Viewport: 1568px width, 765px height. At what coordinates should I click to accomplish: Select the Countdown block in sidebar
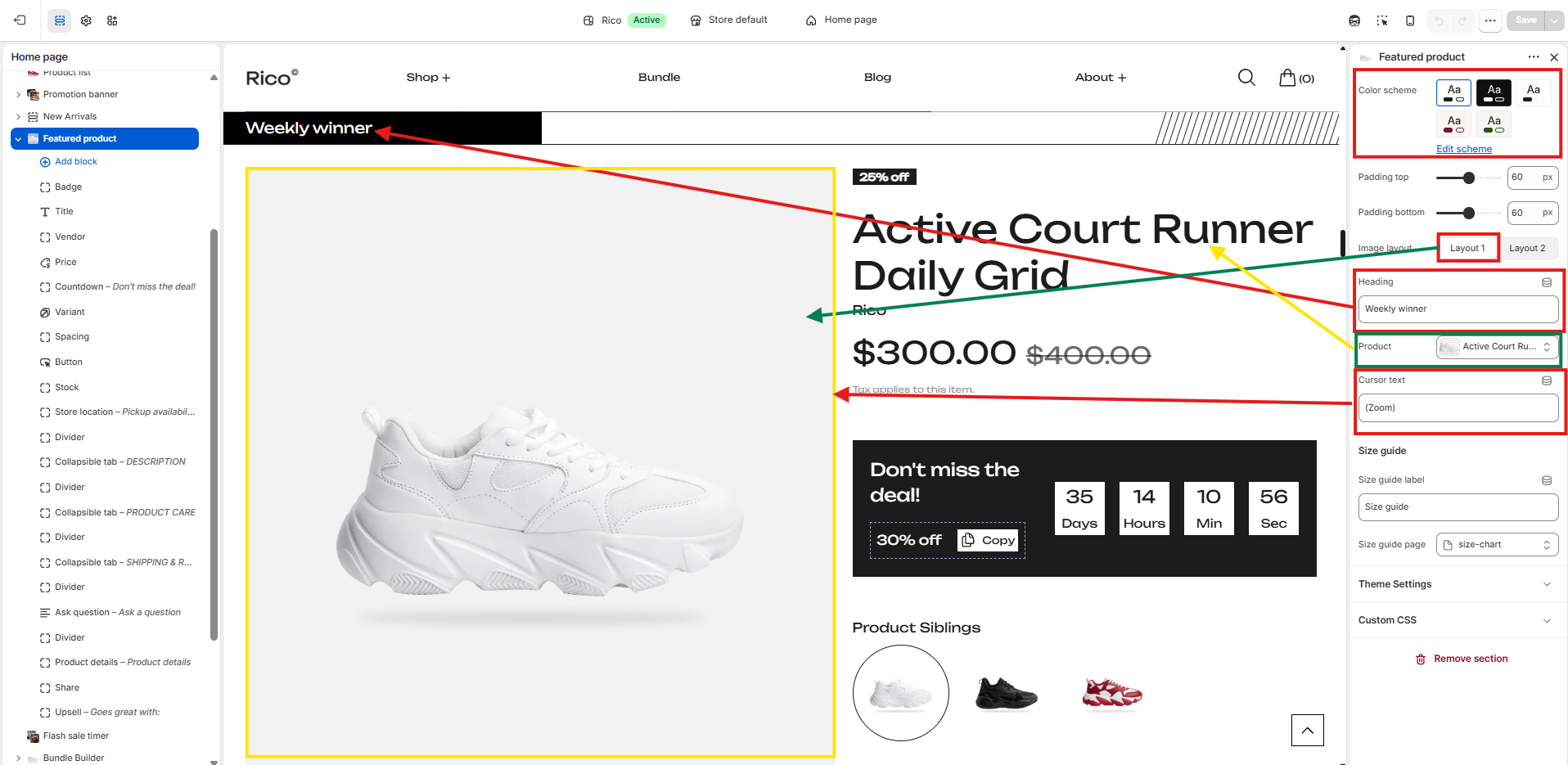point(119,287)
